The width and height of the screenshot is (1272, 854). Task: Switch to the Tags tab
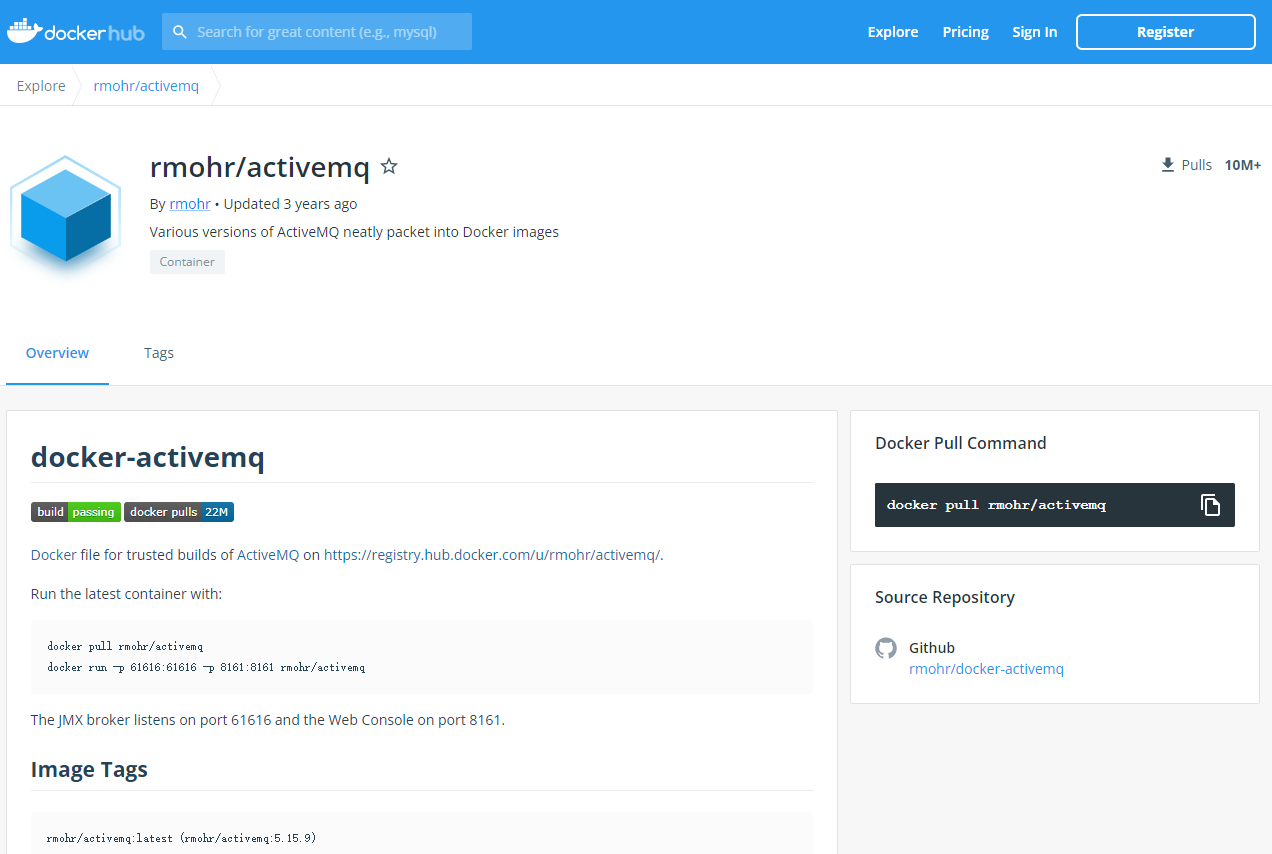[159, 353]
